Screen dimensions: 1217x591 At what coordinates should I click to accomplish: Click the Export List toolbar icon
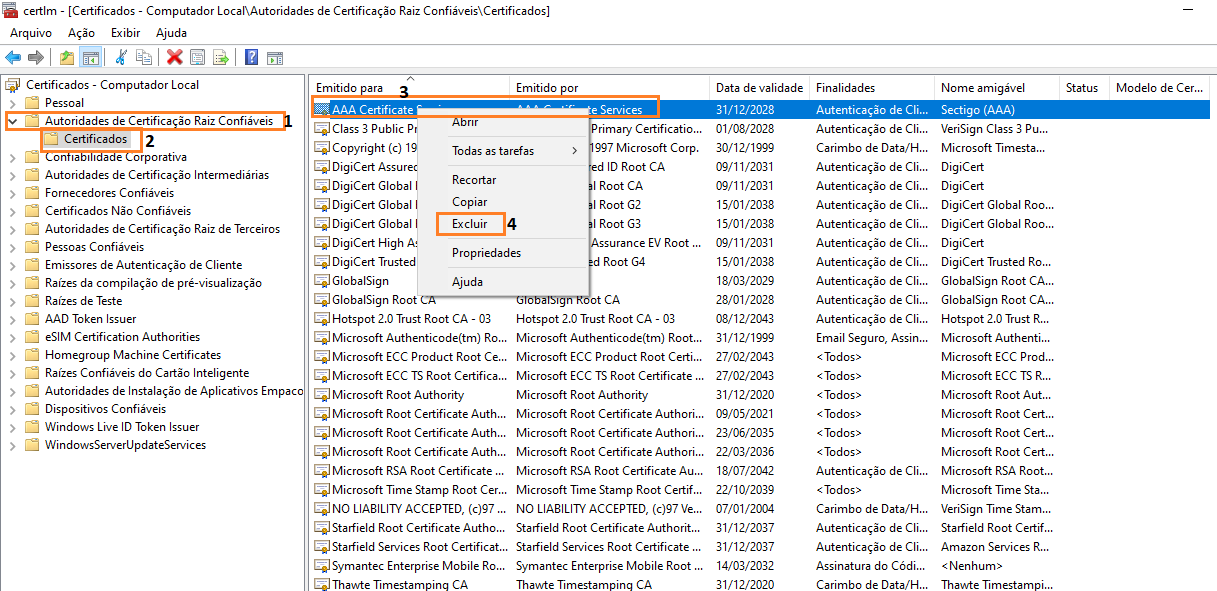[x=221, y=57]
